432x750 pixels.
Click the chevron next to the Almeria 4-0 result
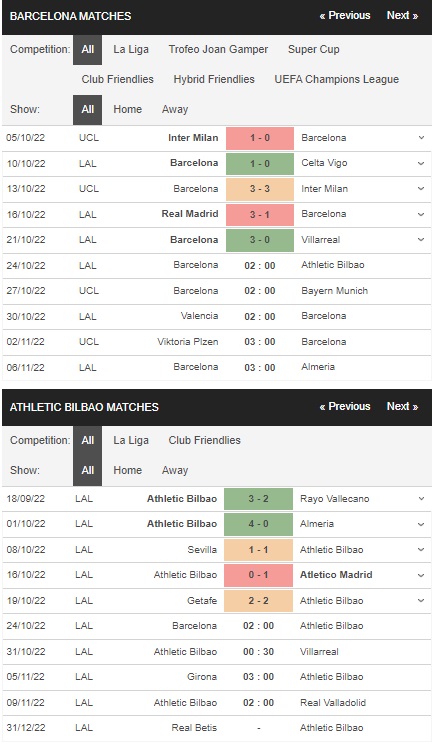(x=421, y=524)
